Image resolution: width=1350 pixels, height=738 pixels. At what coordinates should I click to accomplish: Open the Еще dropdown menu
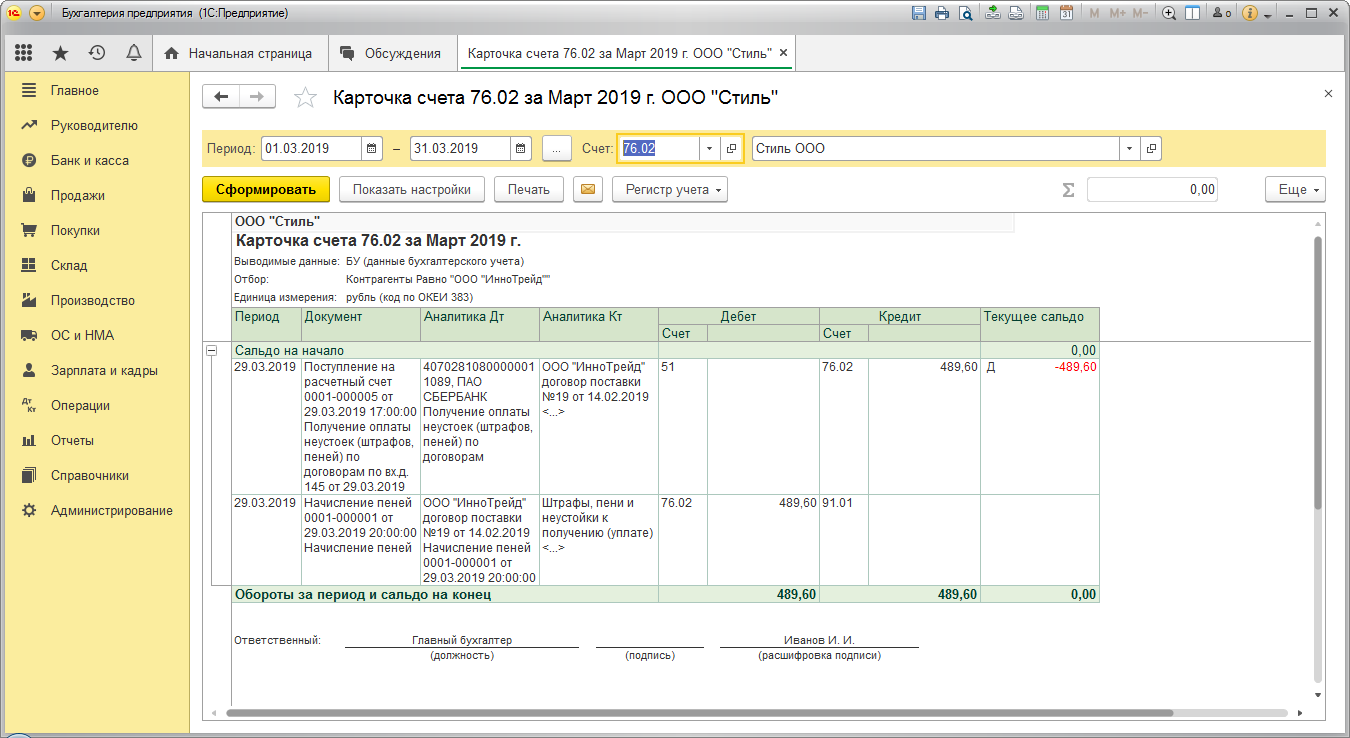click(1295, 189)
